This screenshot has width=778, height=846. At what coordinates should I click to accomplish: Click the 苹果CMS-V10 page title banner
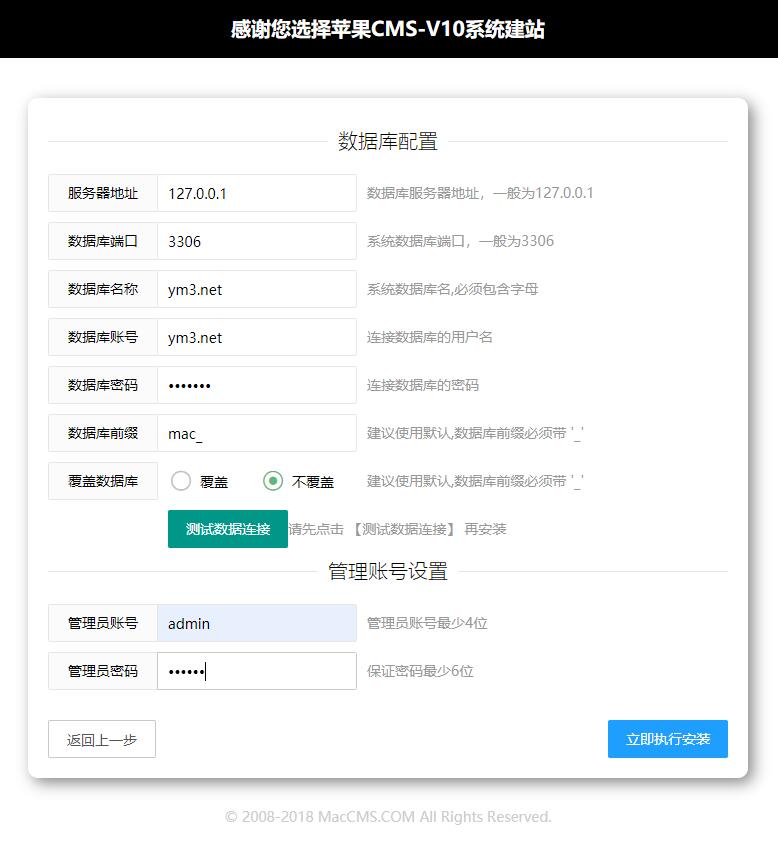(x=388, y=29)
